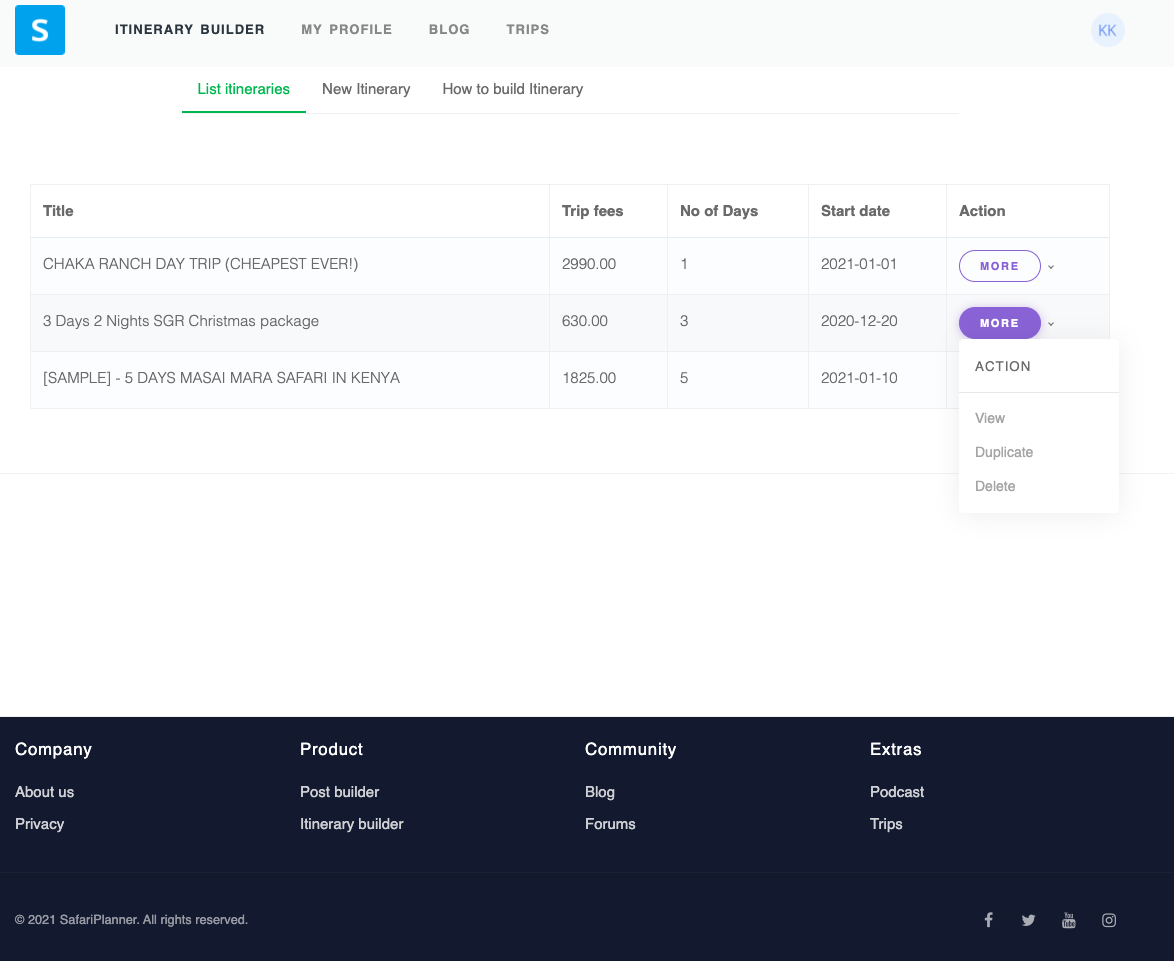
Task: Click MORE button for SGR Christmas package
Action: tap(1000, 323)
